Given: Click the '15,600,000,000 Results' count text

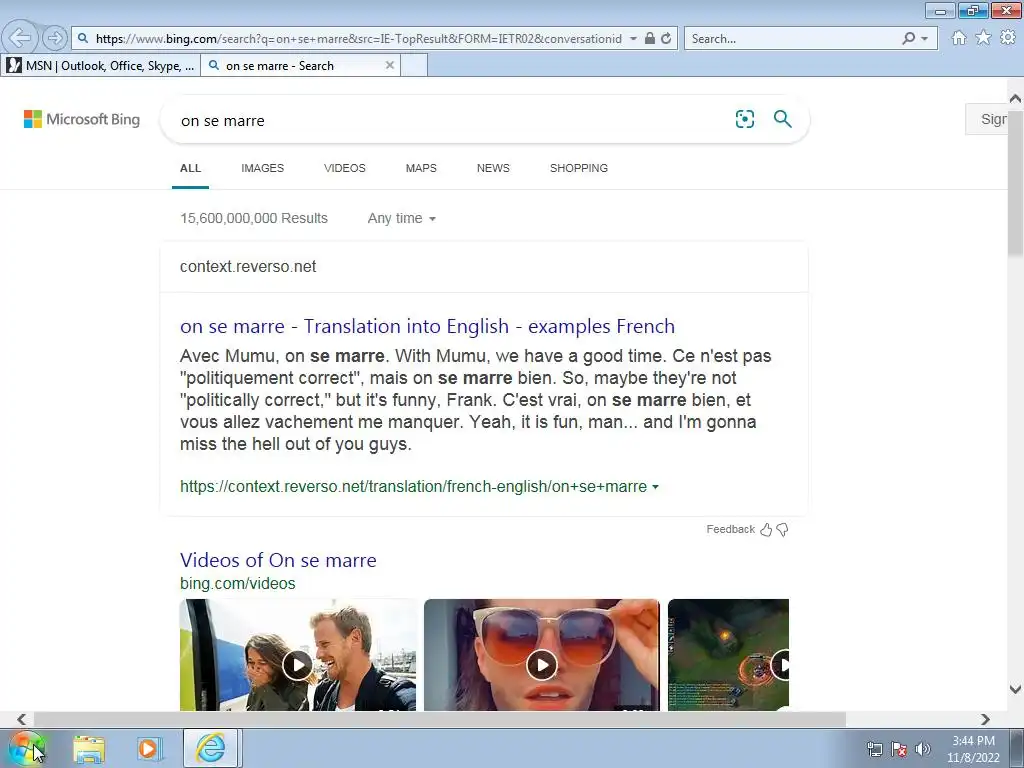Looking at the screenshot, I should pos(254,218).
